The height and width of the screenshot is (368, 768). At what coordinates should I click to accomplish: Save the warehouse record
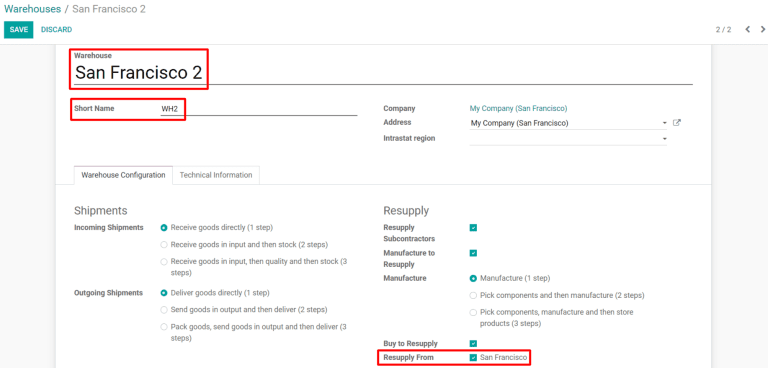(x=19, y=30)
